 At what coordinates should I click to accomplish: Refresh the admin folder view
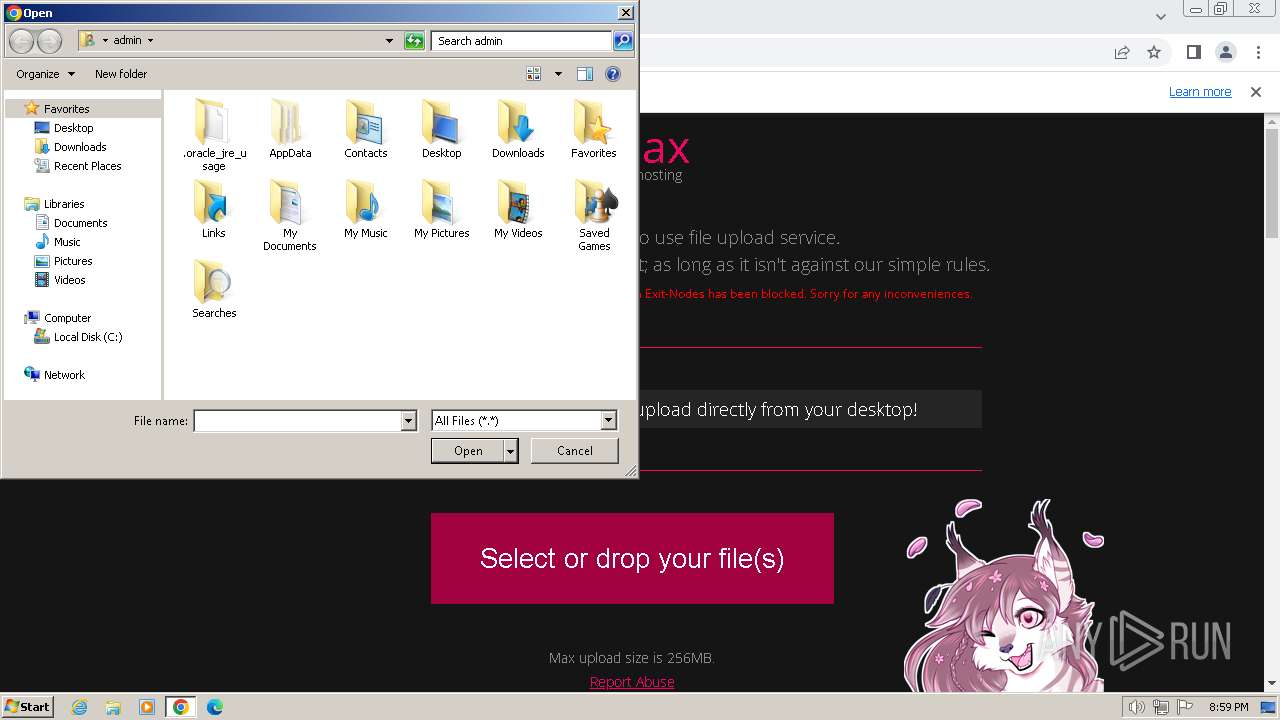(414, 41)
